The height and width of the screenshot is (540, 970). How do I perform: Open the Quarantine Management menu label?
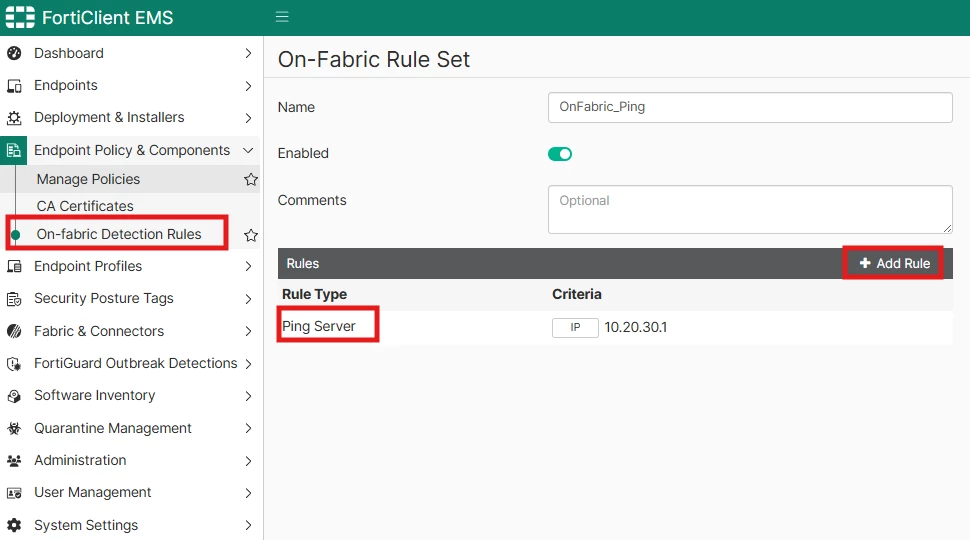(x=113, y=428)
